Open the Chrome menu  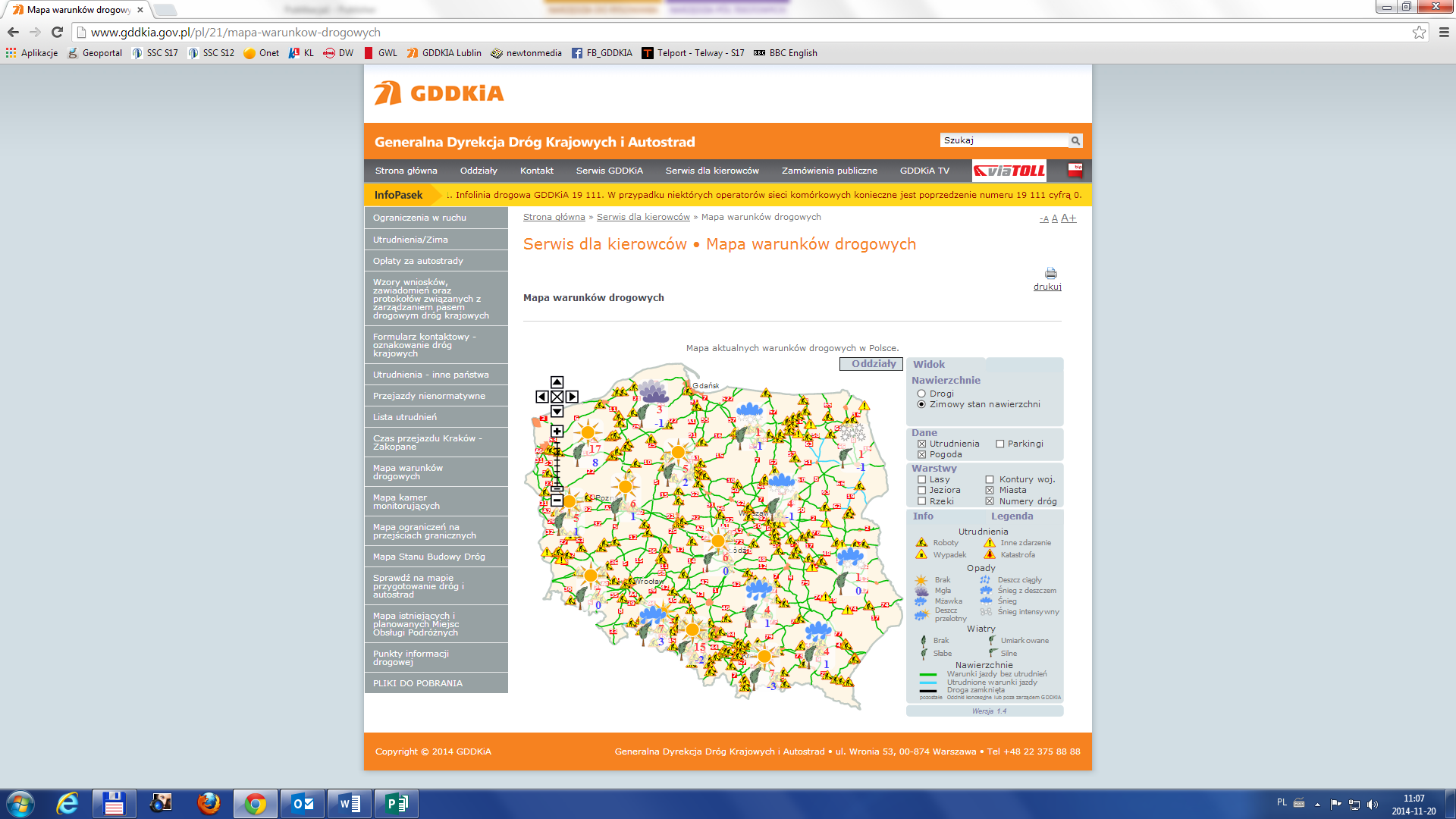click(1444, 32)
